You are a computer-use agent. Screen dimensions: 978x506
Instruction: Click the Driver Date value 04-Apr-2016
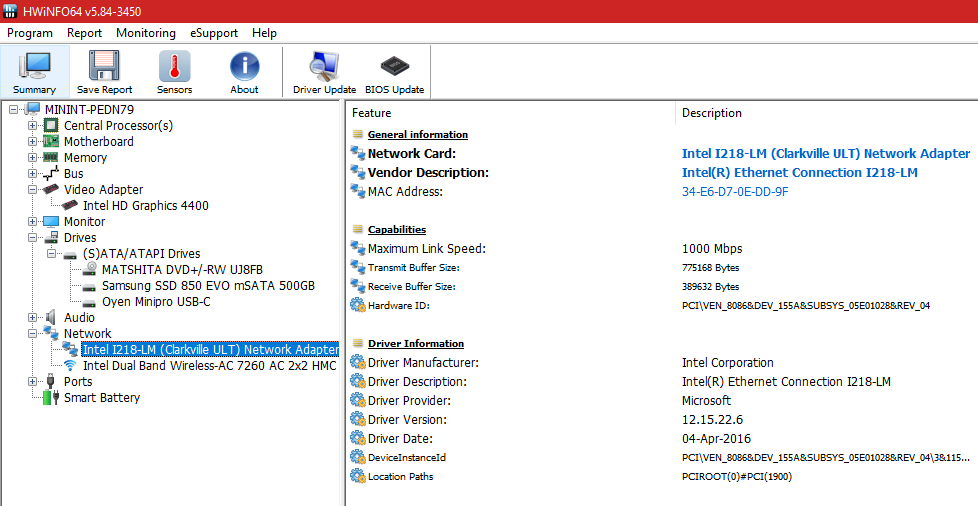coord(716,439)
